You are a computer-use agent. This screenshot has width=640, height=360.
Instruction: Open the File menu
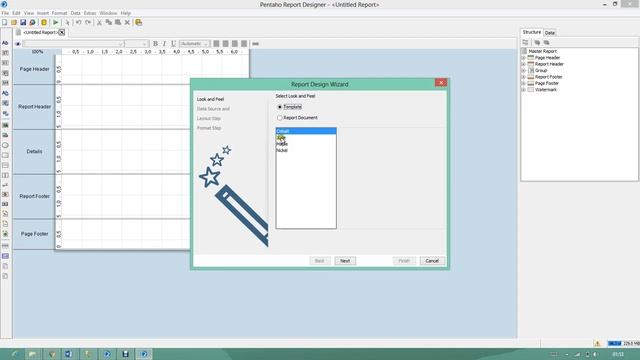5,13
